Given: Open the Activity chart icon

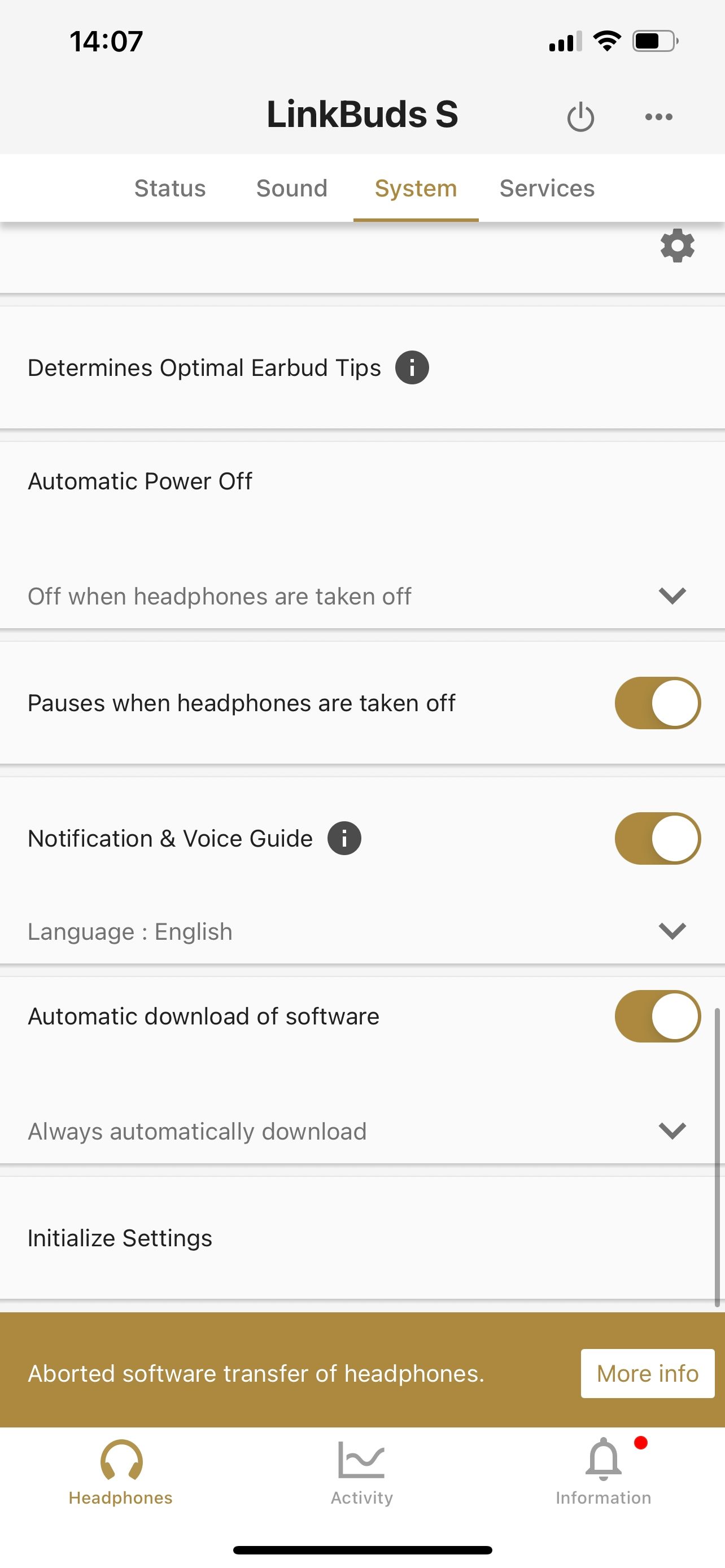Looking at the screenshot, I should (x=361, y=1460).
